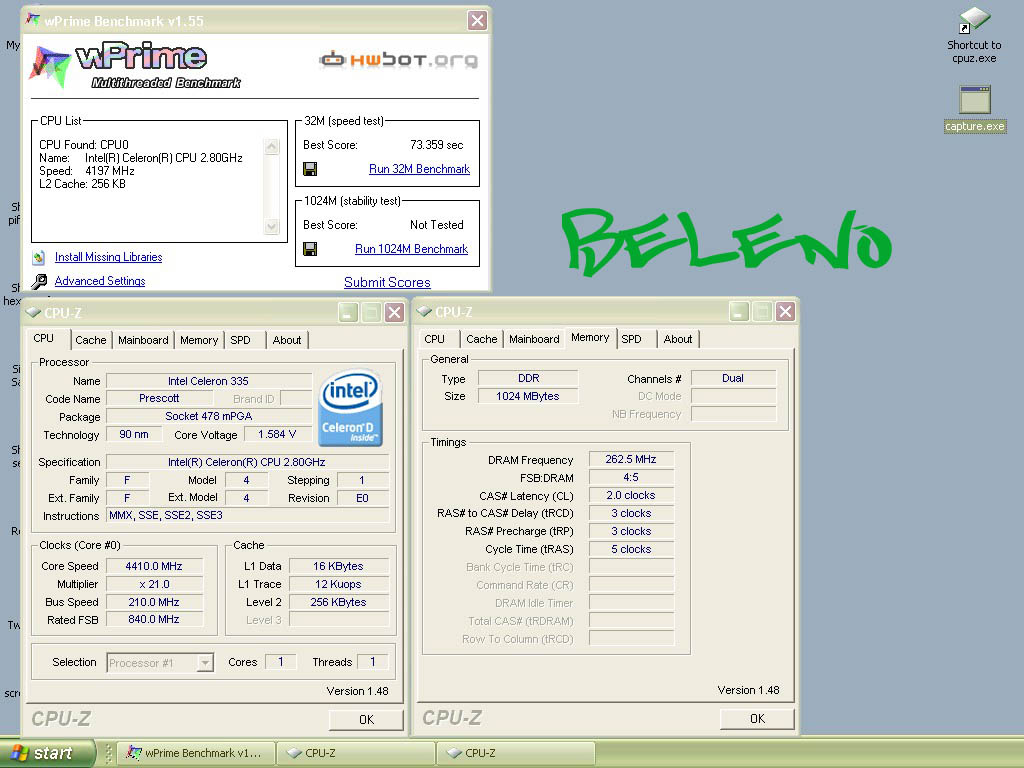Minimize the right CPU-Z window
This screenshot has height=768, width=1024.
click(x=739, y=312)
